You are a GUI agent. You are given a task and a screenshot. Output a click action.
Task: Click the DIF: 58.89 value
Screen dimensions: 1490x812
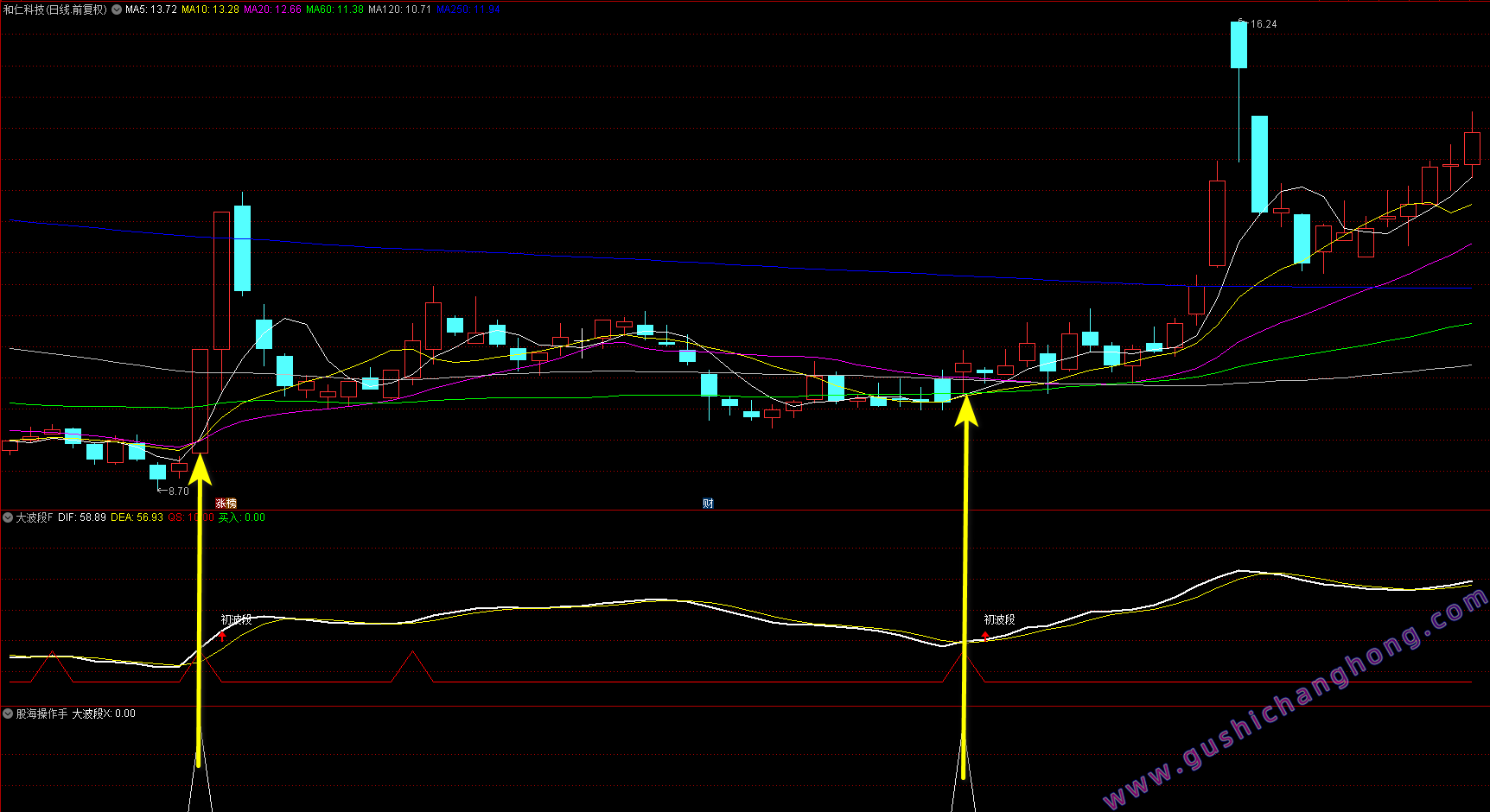82,517
